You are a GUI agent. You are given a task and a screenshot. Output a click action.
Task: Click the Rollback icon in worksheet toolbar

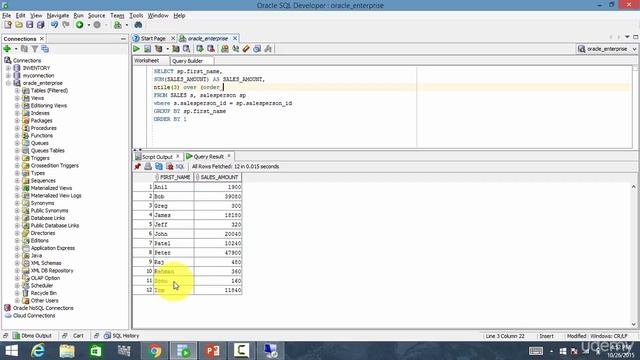pyautogui.click(x=211, y=49)
